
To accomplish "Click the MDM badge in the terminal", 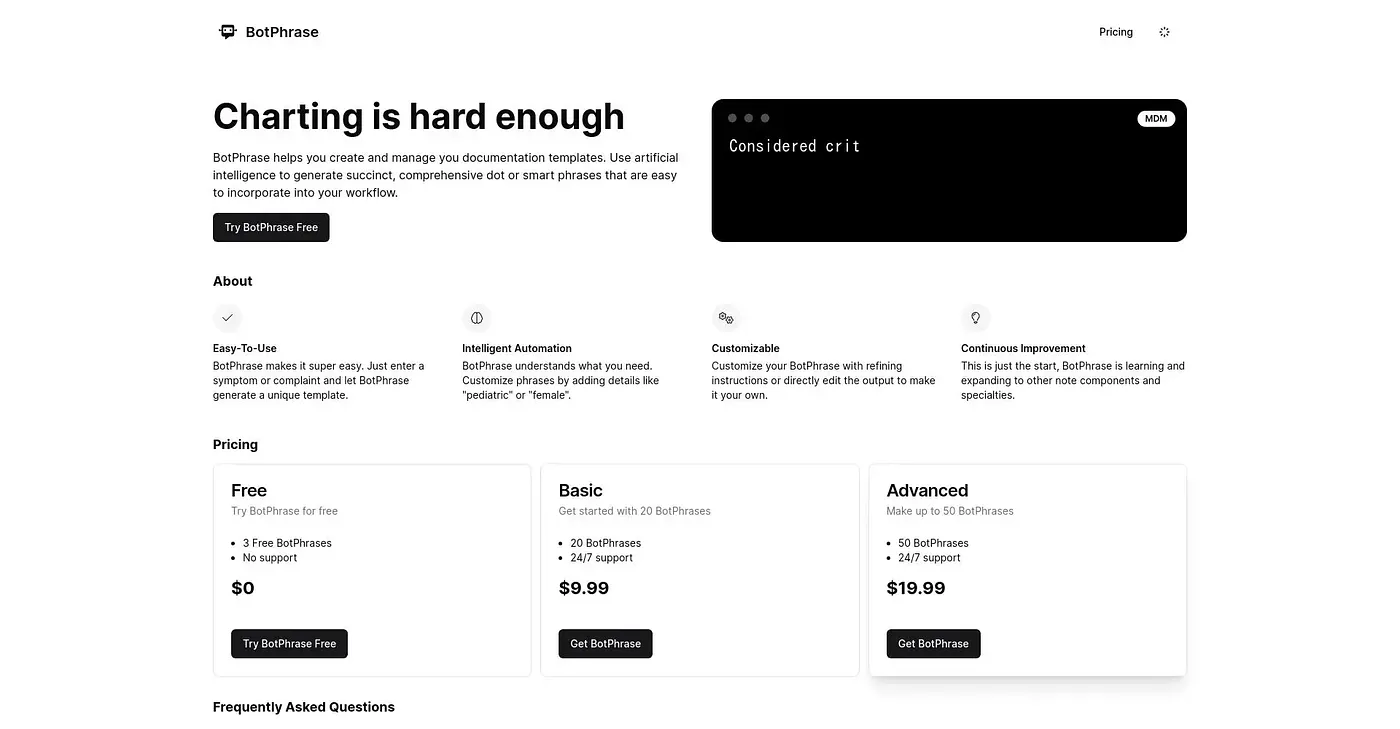I will tap(1156, 119).
